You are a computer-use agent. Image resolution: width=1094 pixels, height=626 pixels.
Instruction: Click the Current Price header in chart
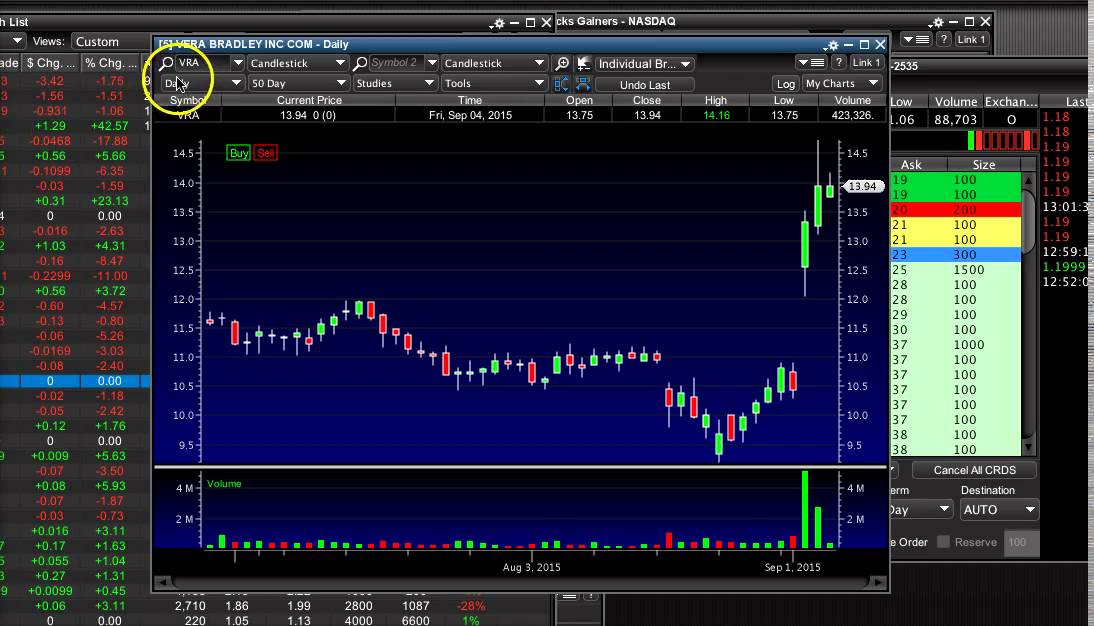309,100
